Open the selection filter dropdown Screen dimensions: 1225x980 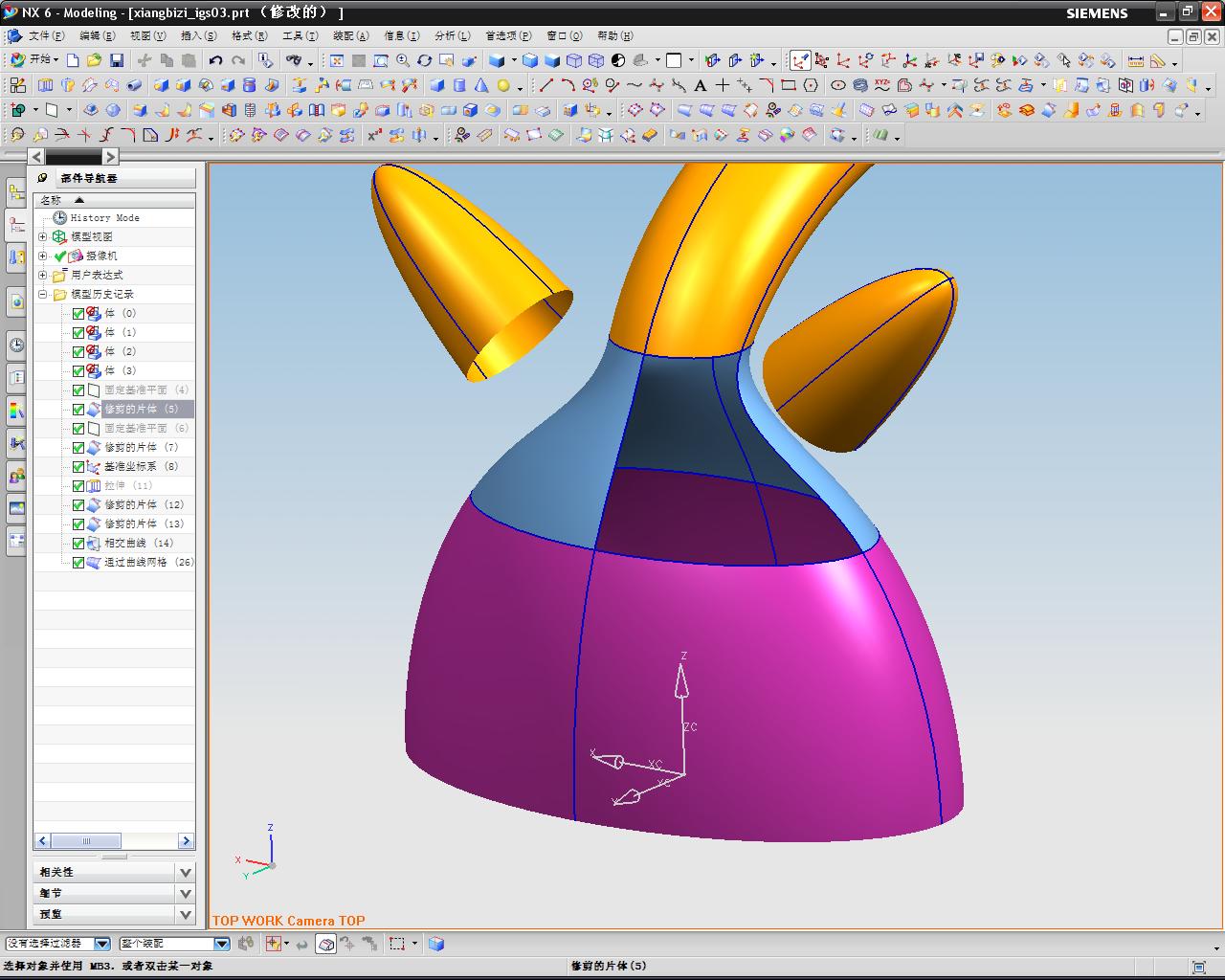pyautogui.click(x=102, y=944)
